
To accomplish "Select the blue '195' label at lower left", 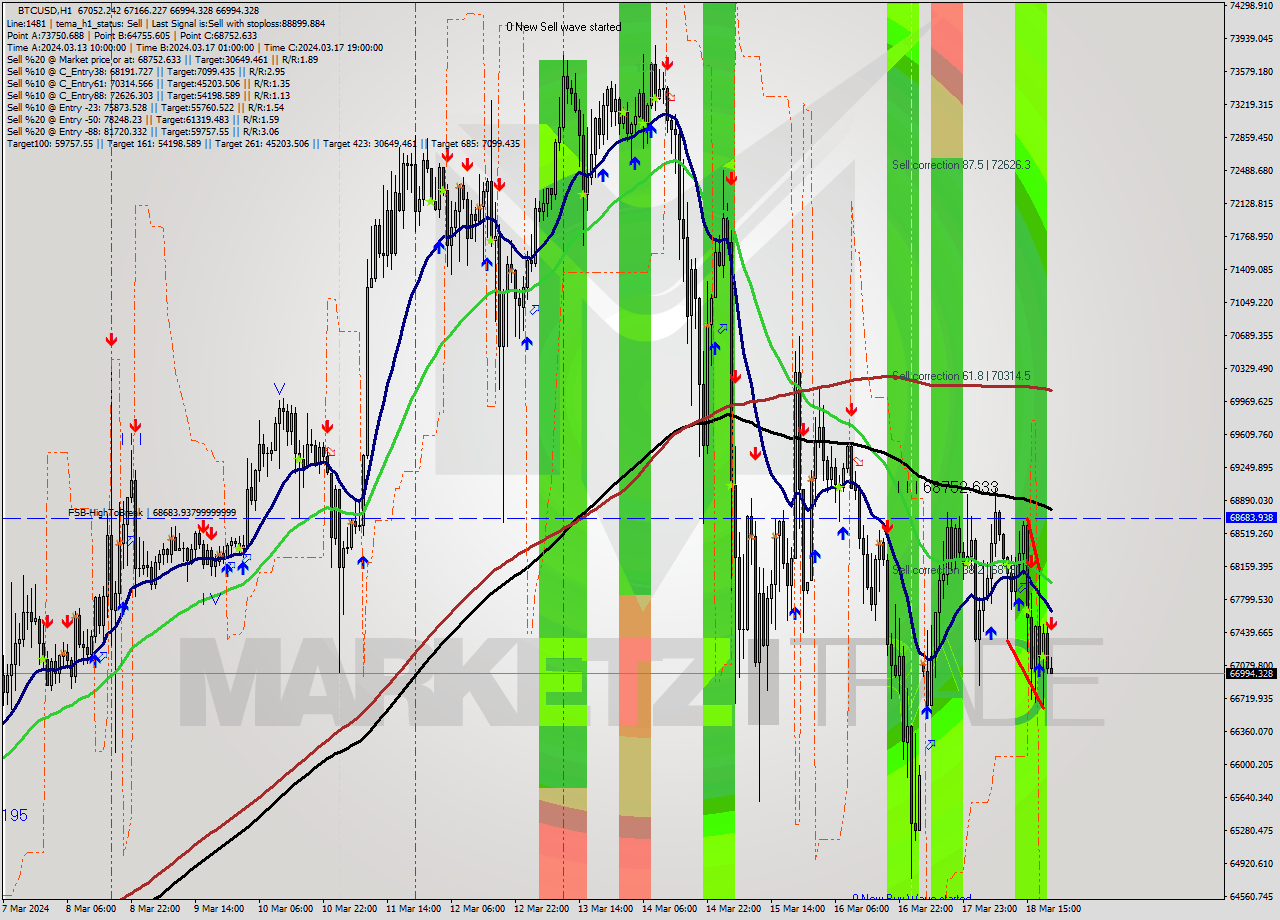I will (15, 815).
